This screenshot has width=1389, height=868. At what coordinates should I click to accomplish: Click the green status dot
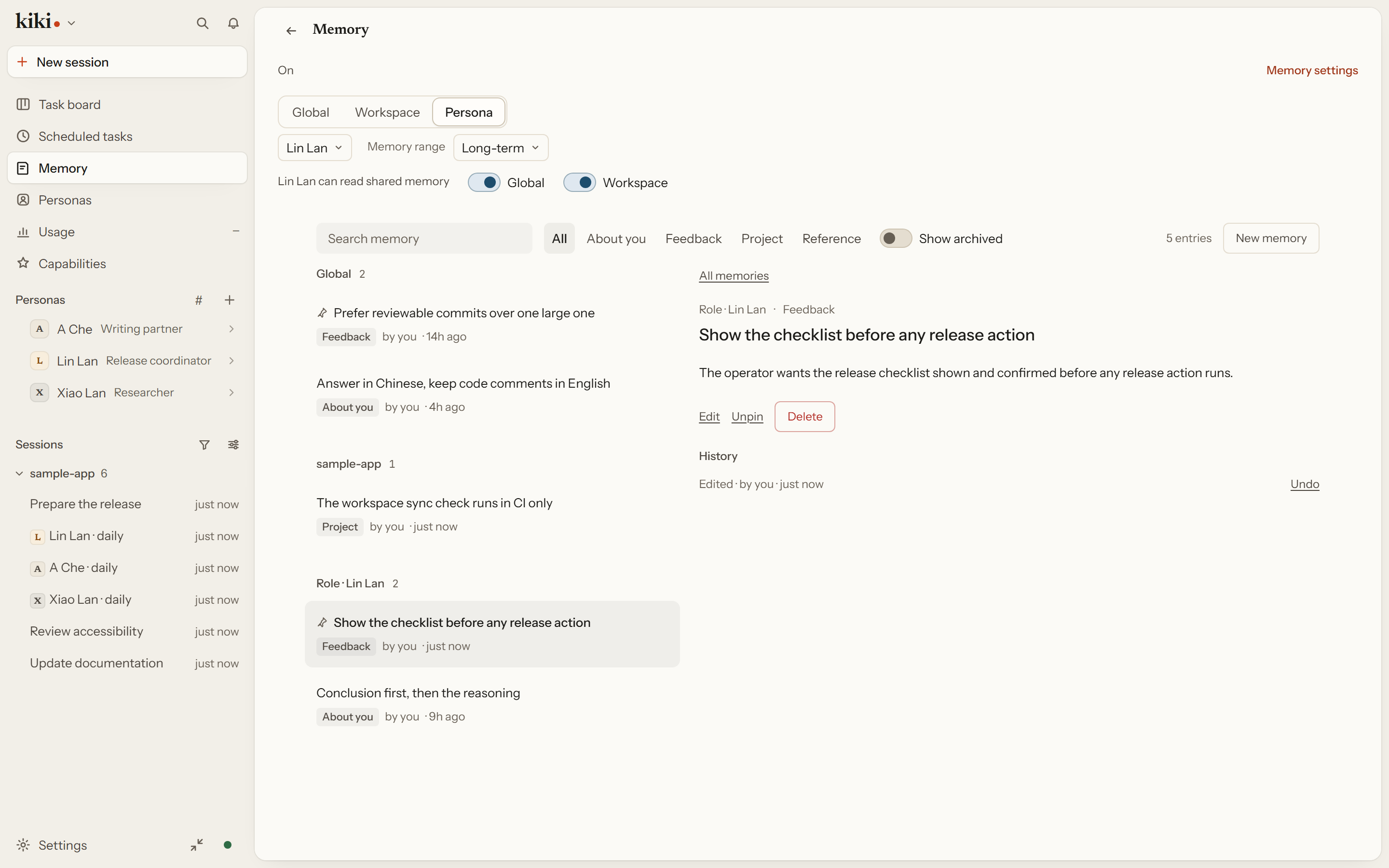point(227,844)
